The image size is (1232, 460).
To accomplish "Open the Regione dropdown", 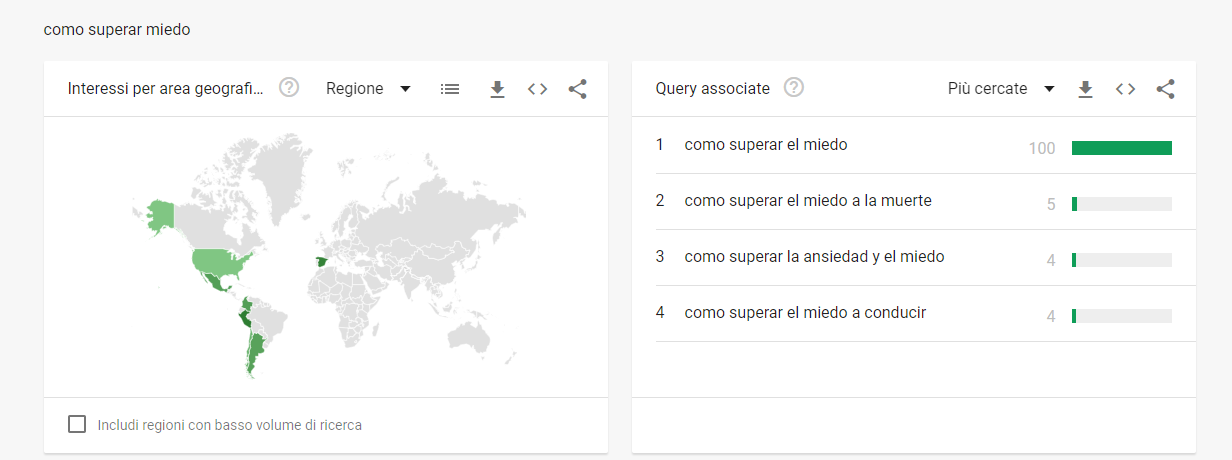I will coord(368,89).
